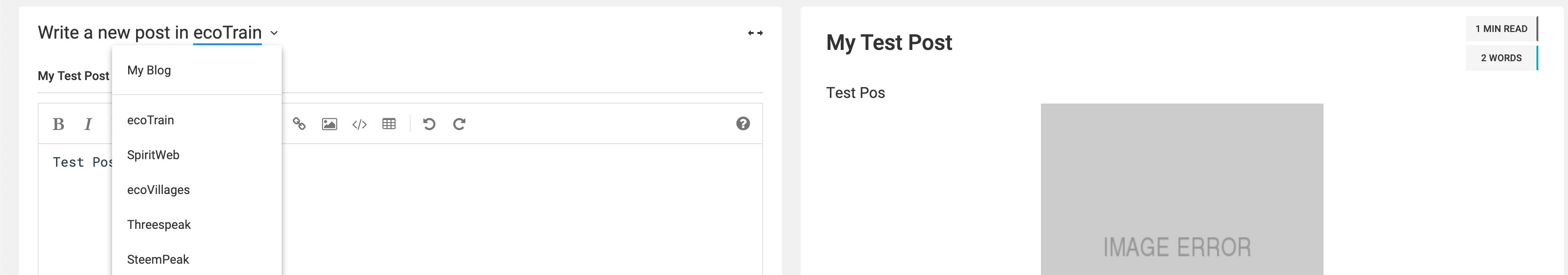Select Threespeak community option
This screenshot has width=1568, height=275.
159,225
